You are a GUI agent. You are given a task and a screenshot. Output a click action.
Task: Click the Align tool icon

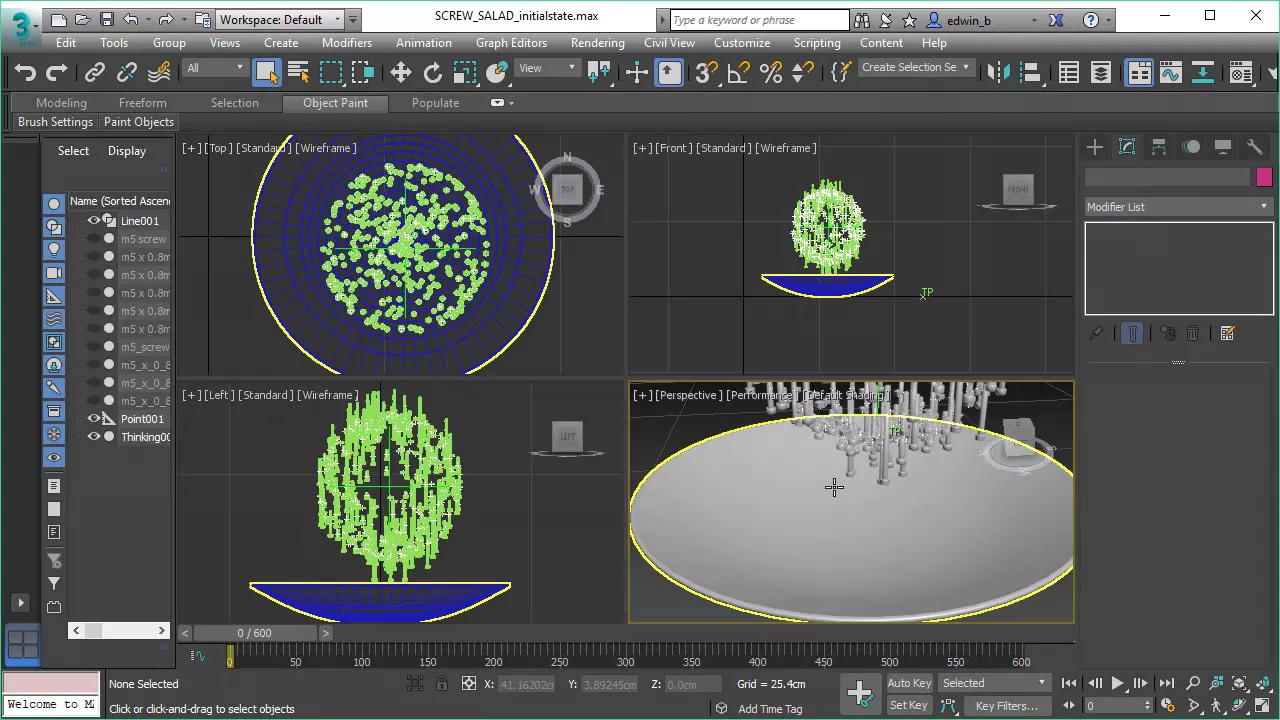click(1030, 72)
